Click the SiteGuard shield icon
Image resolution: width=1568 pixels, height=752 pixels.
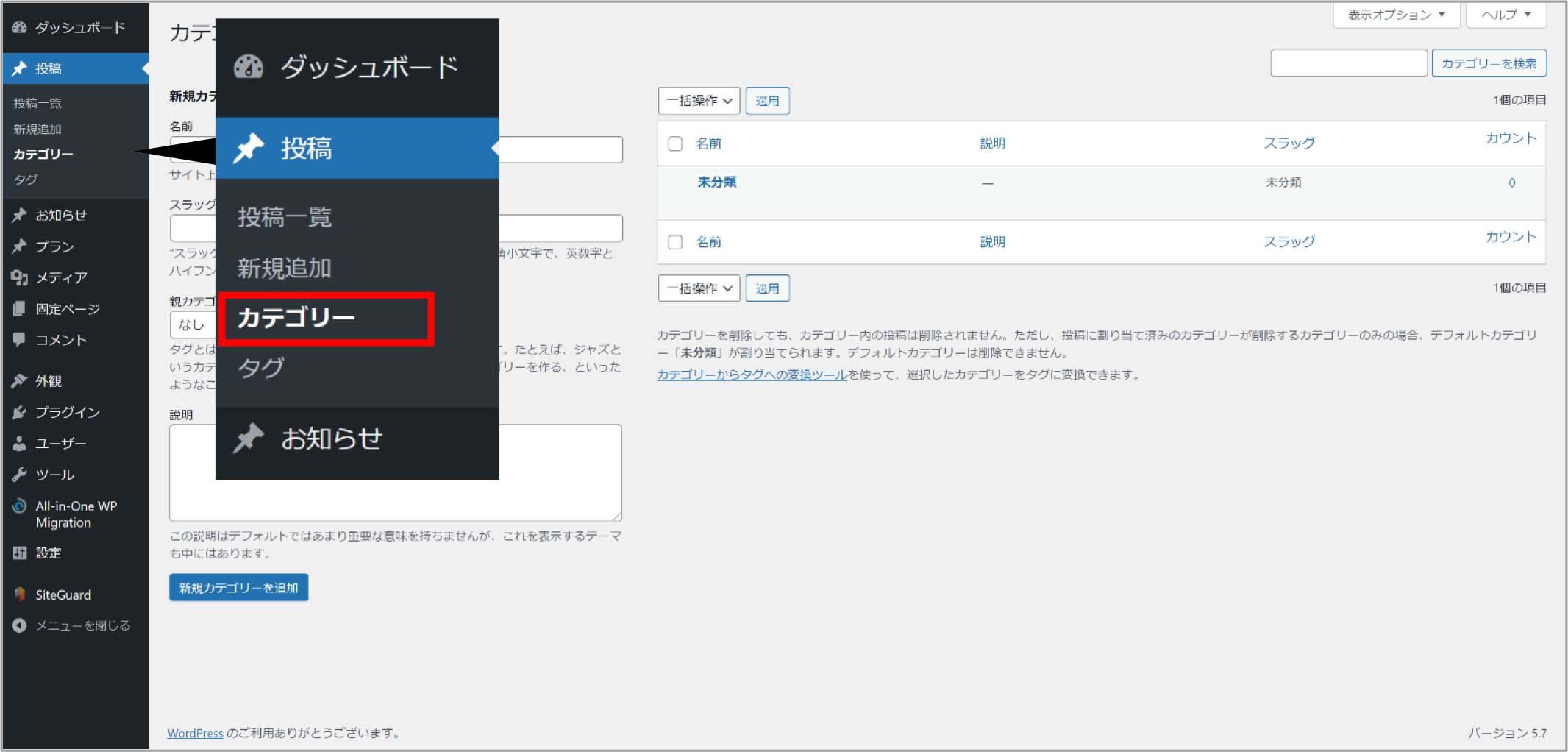pyautogui.click(x=19, y=595)
